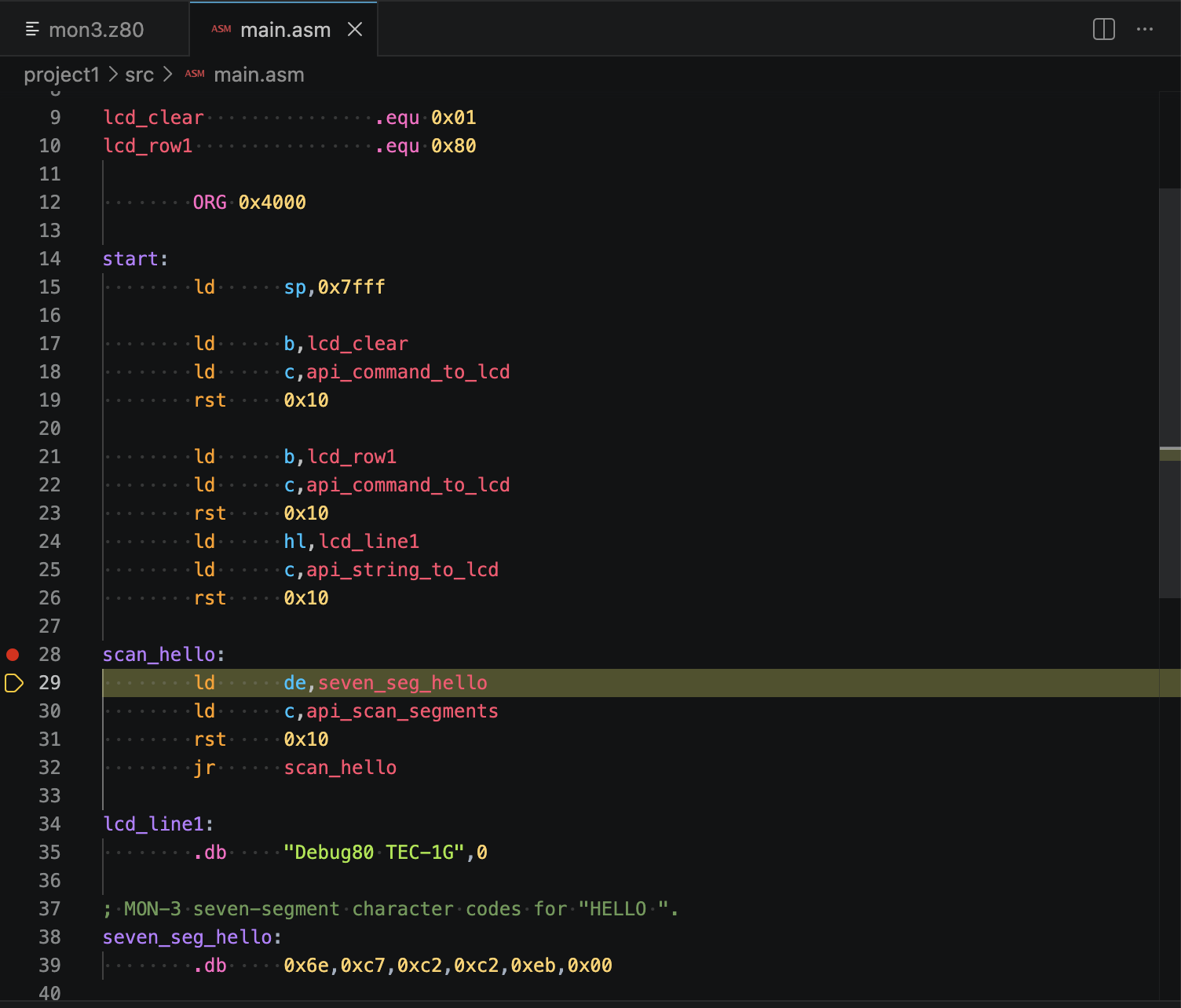Click the 0x01 value on line 9
1181x1008 pixels.
point(453,118)
